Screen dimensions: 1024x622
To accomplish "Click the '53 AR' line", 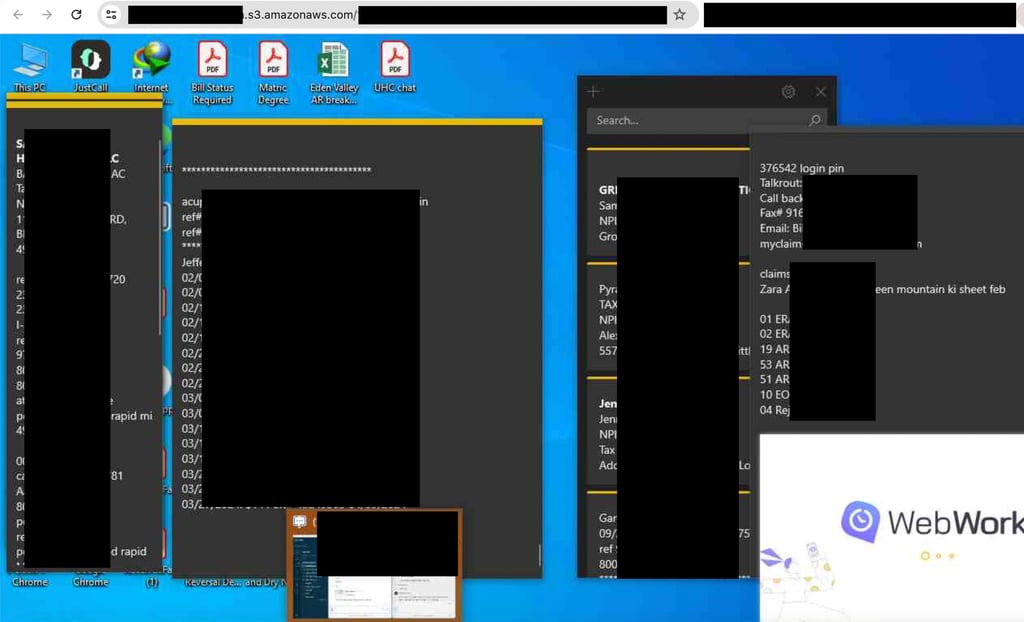I will point(775,365).
